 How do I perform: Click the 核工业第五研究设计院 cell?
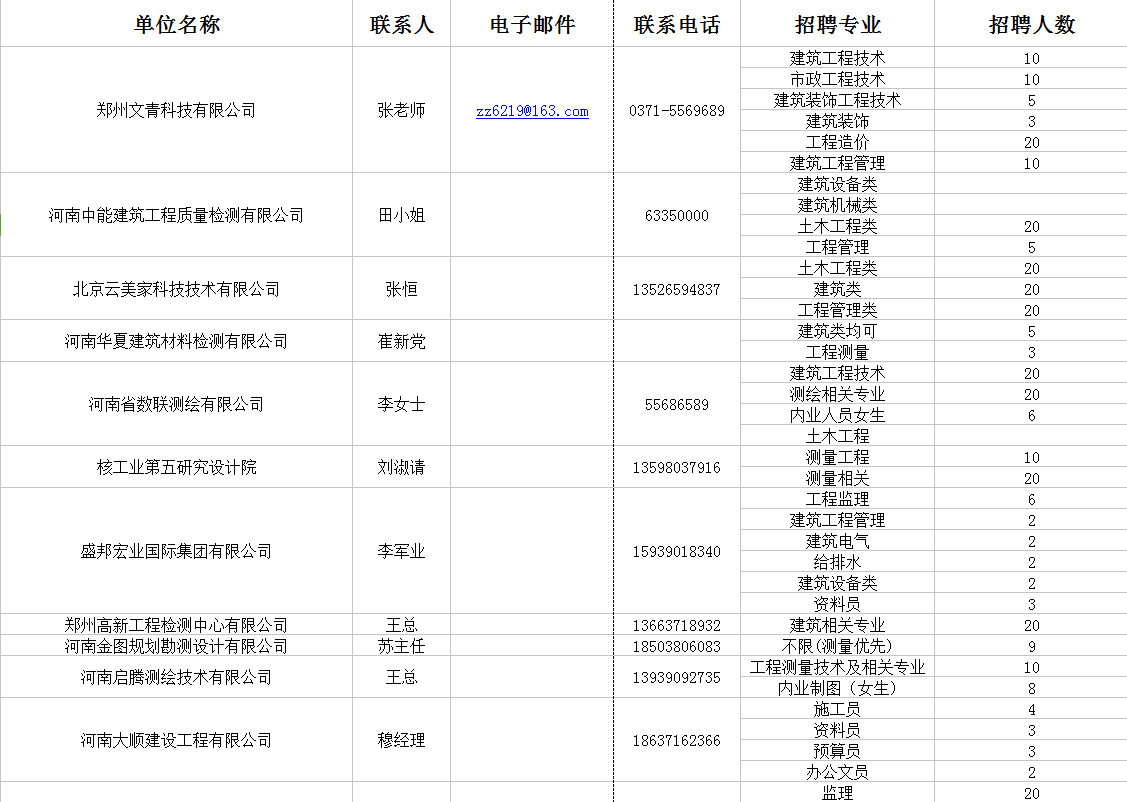pos(176,467)
